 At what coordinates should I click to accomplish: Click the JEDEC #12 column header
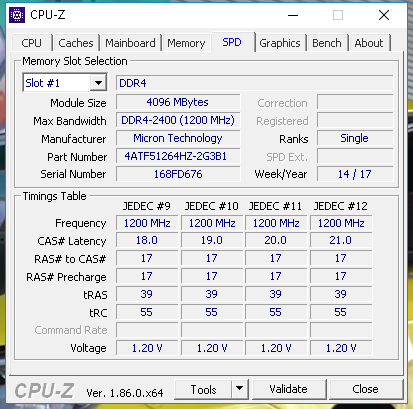tap(341, 206)
